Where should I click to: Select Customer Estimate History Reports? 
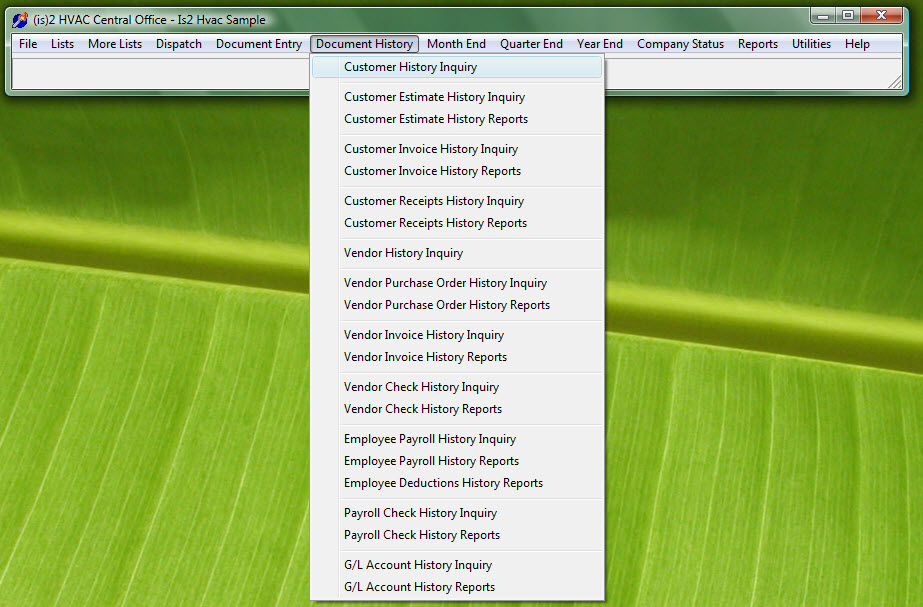pyautogui.click(x=457, y=119)
